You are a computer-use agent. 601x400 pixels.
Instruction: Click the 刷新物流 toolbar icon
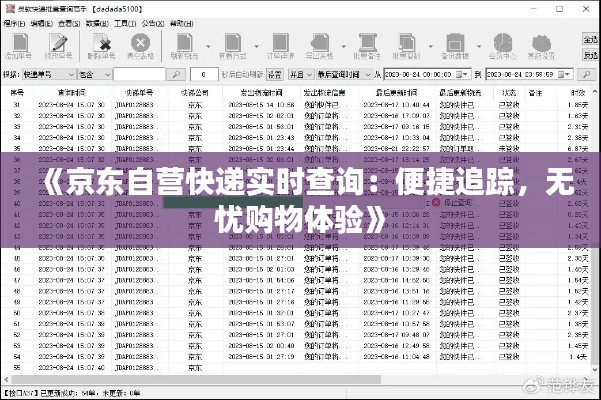click(x=184, y=46)
